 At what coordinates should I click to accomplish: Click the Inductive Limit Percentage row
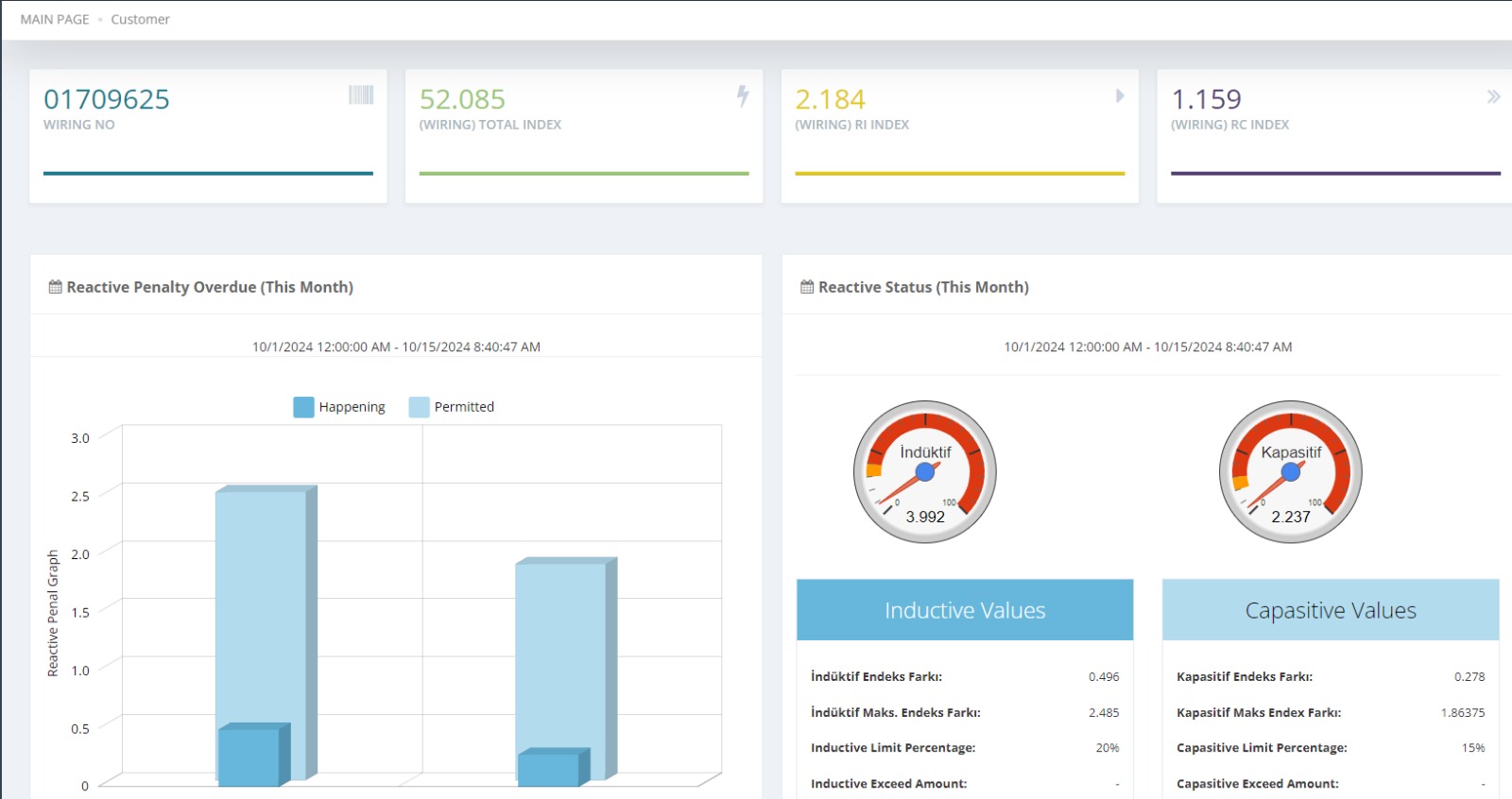coord(964,748)
